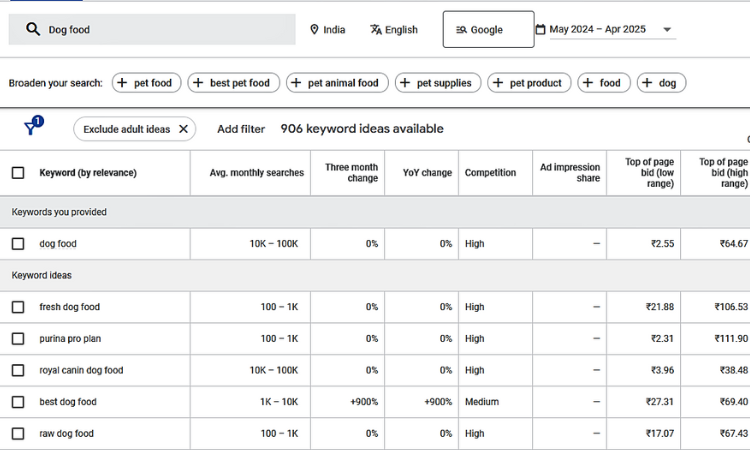Click the Keyword ideas section heading

tap(42, 275)
